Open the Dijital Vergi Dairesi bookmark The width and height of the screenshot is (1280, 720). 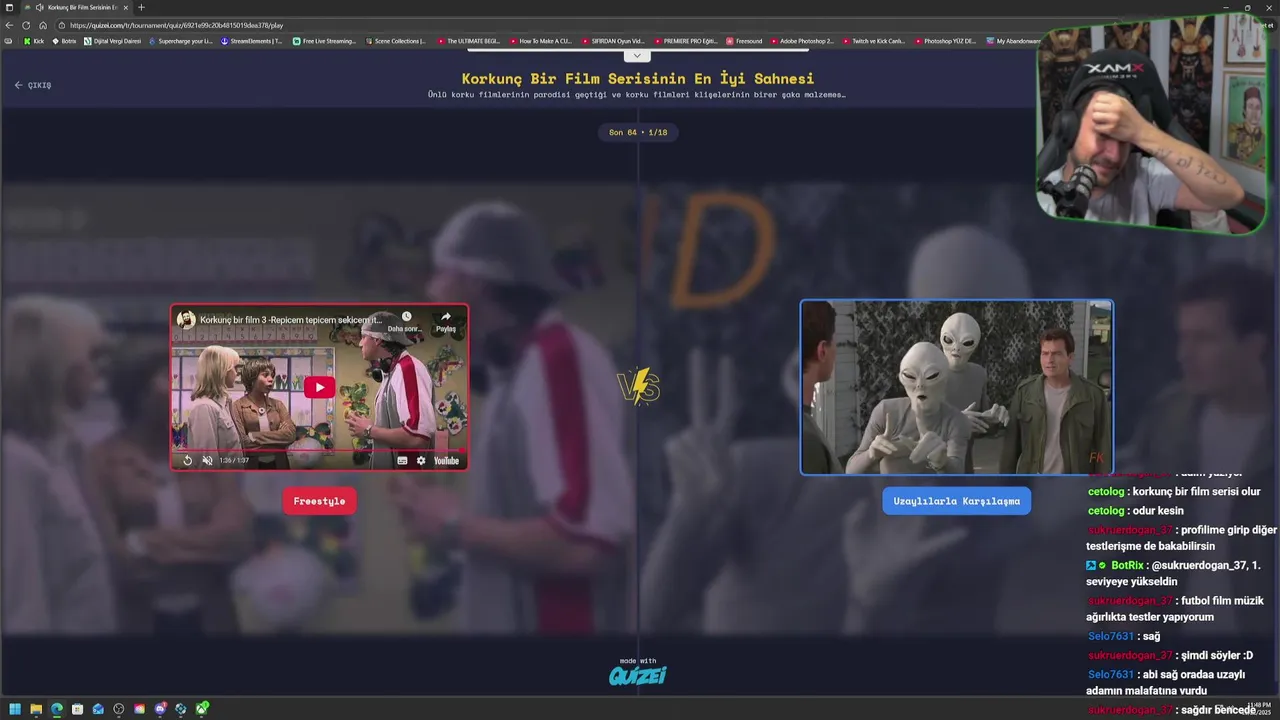(x=113, y=41)
